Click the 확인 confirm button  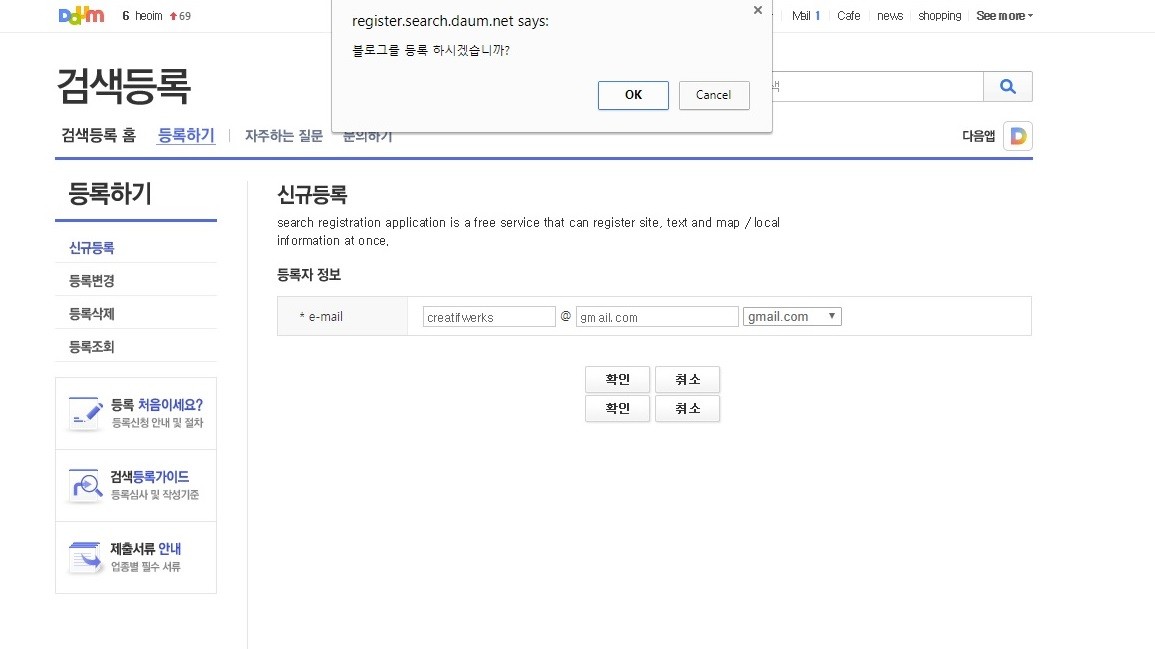click(x=617, y=379)
